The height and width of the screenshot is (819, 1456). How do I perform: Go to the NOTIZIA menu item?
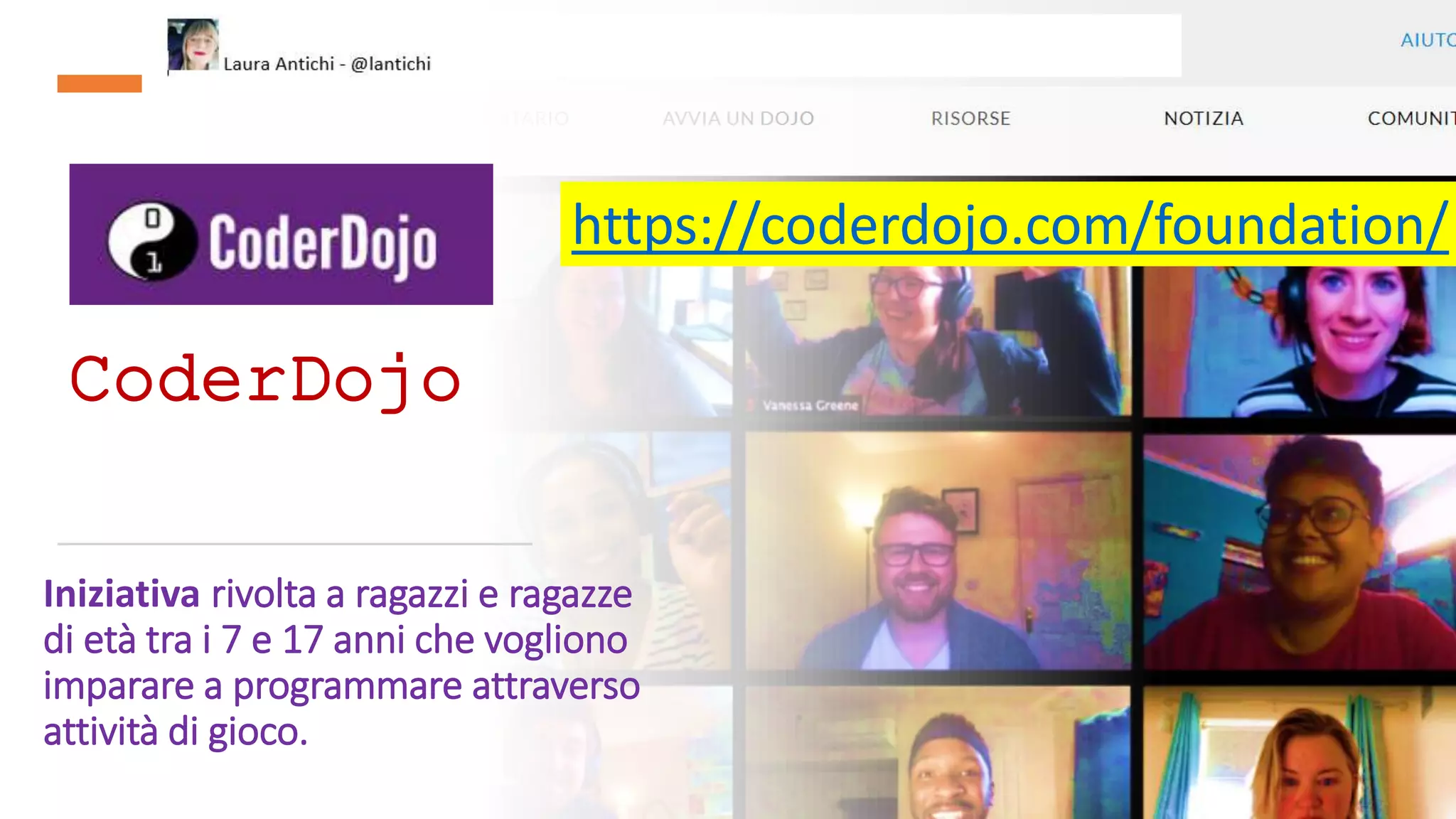[x=1203, y=118]
